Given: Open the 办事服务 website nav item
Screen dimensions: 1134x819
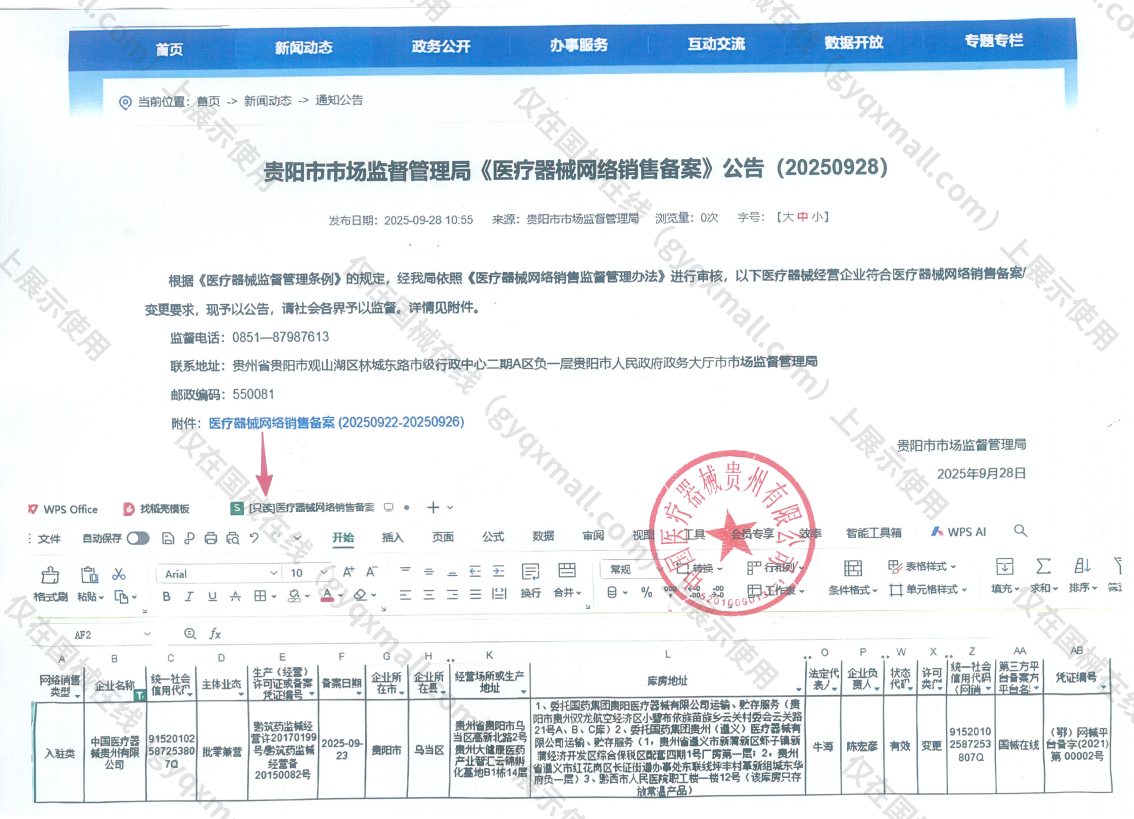Looking at the screenshot, I should 579,45.
